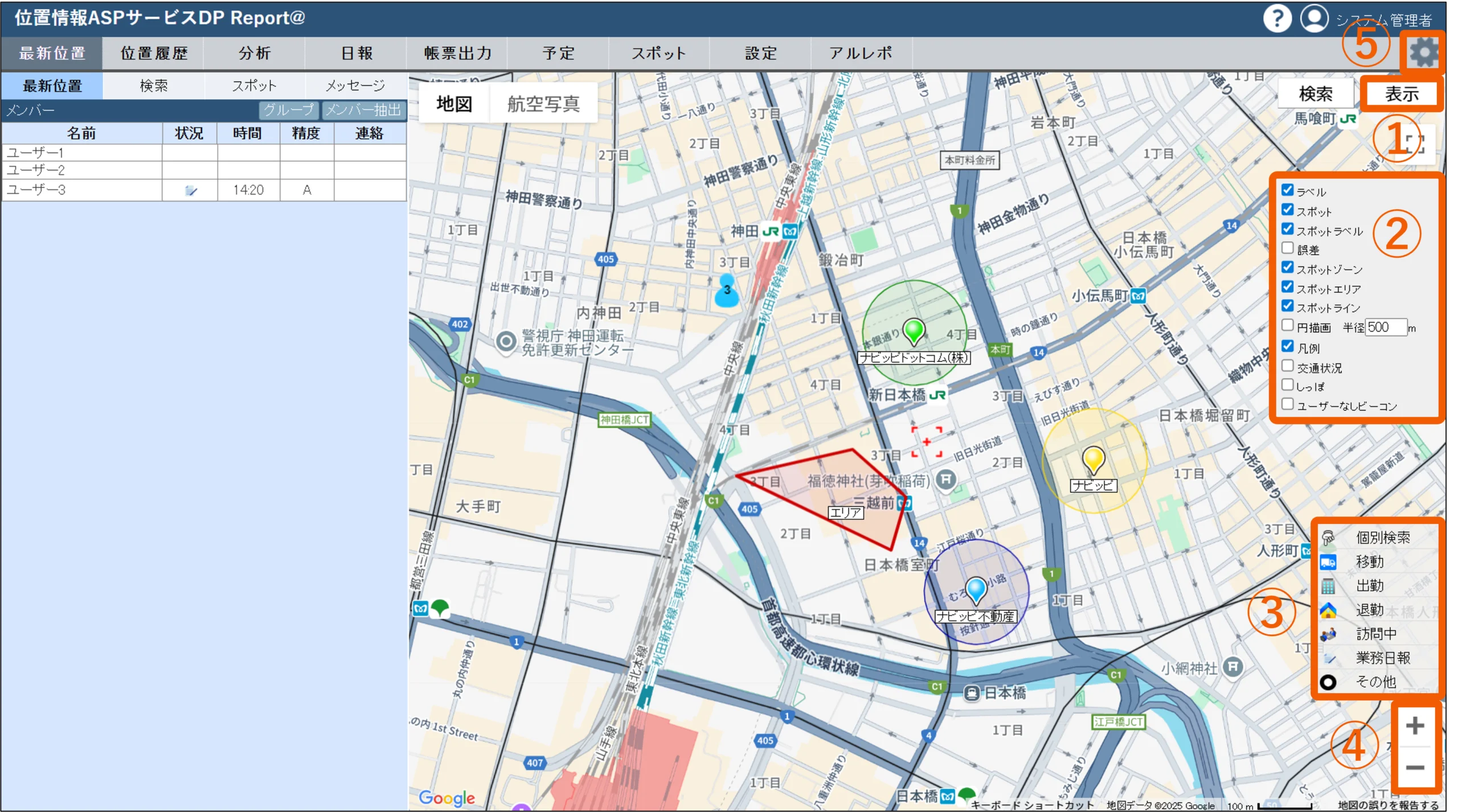1458x812 pixels.
Task: Click the 訪問中 legend icon
Action: 1327,634
